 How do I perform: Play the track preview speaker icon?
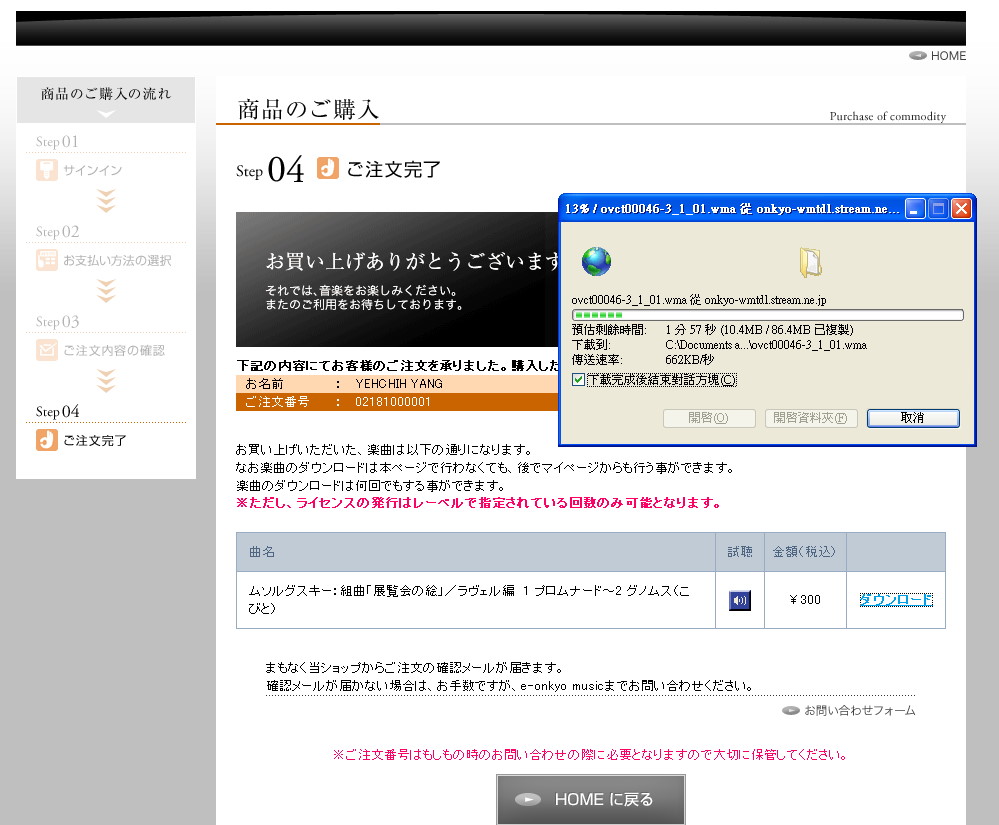(739, 600)
